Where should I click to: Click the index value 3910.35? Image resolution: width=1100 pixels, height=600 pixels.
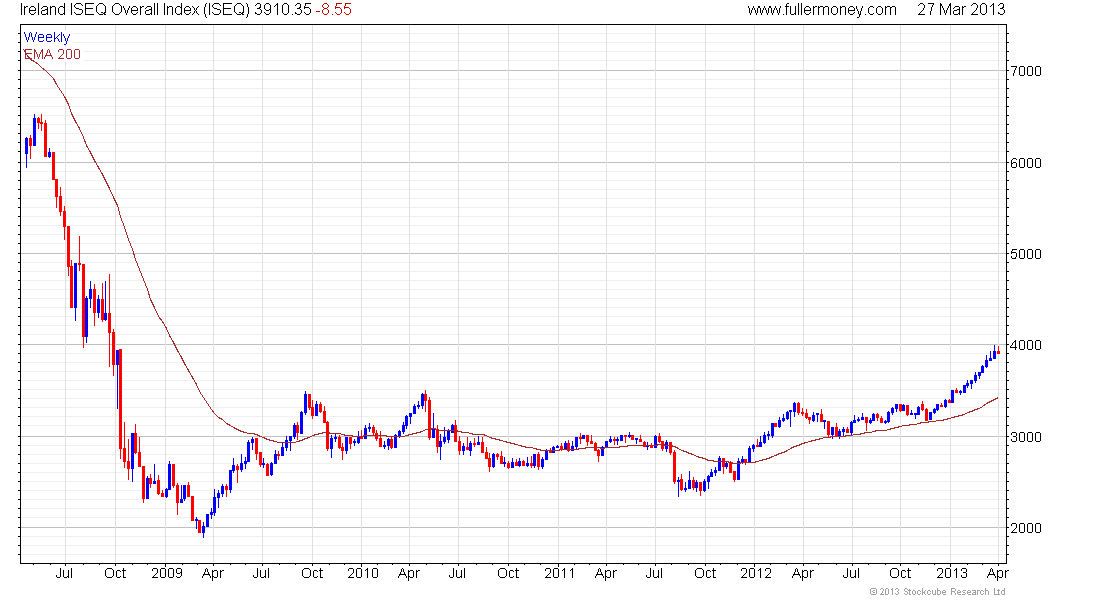pos(283,10)
